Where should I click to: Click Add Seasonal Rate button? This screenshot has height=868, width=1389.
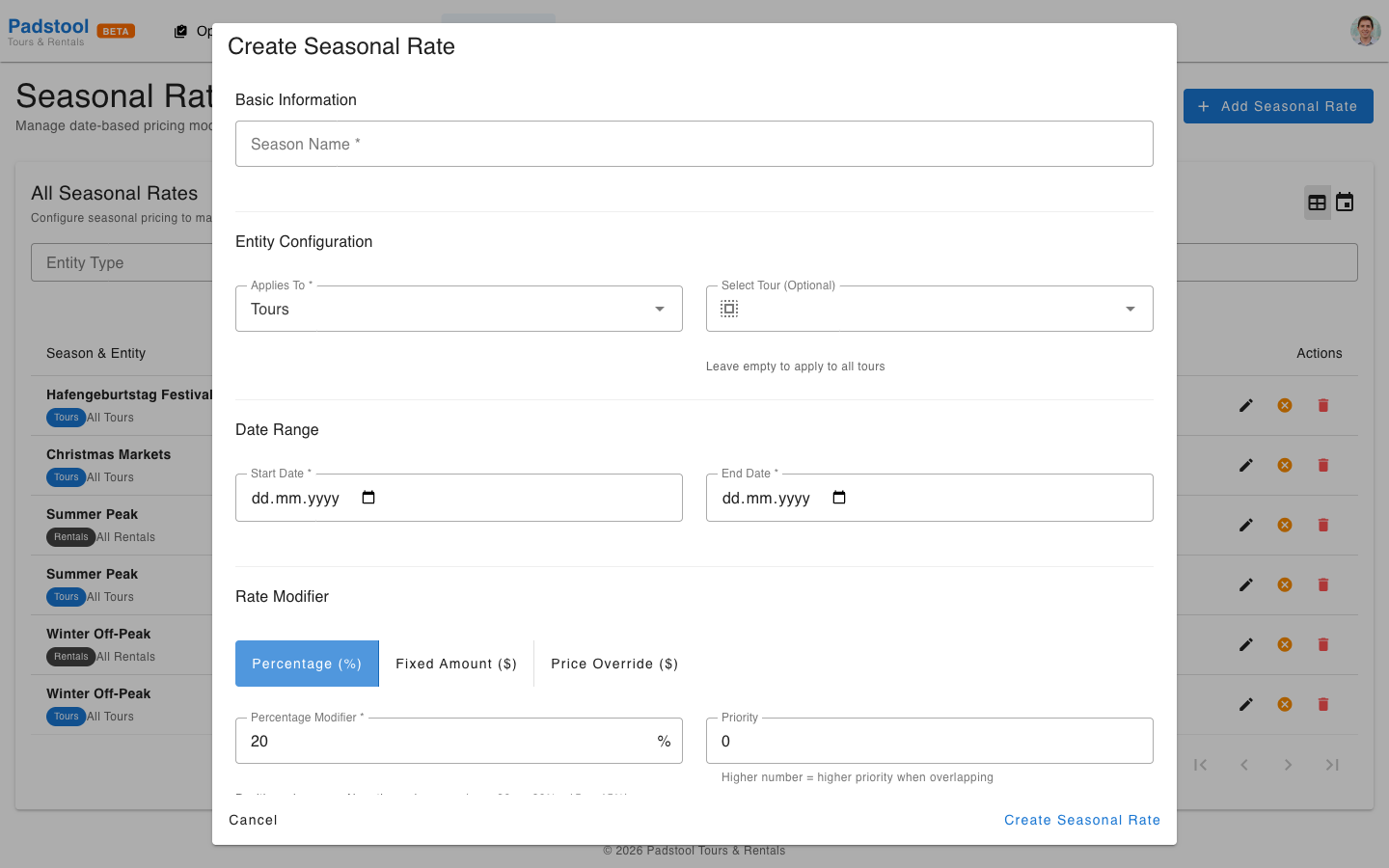(x=1278, y=106)
